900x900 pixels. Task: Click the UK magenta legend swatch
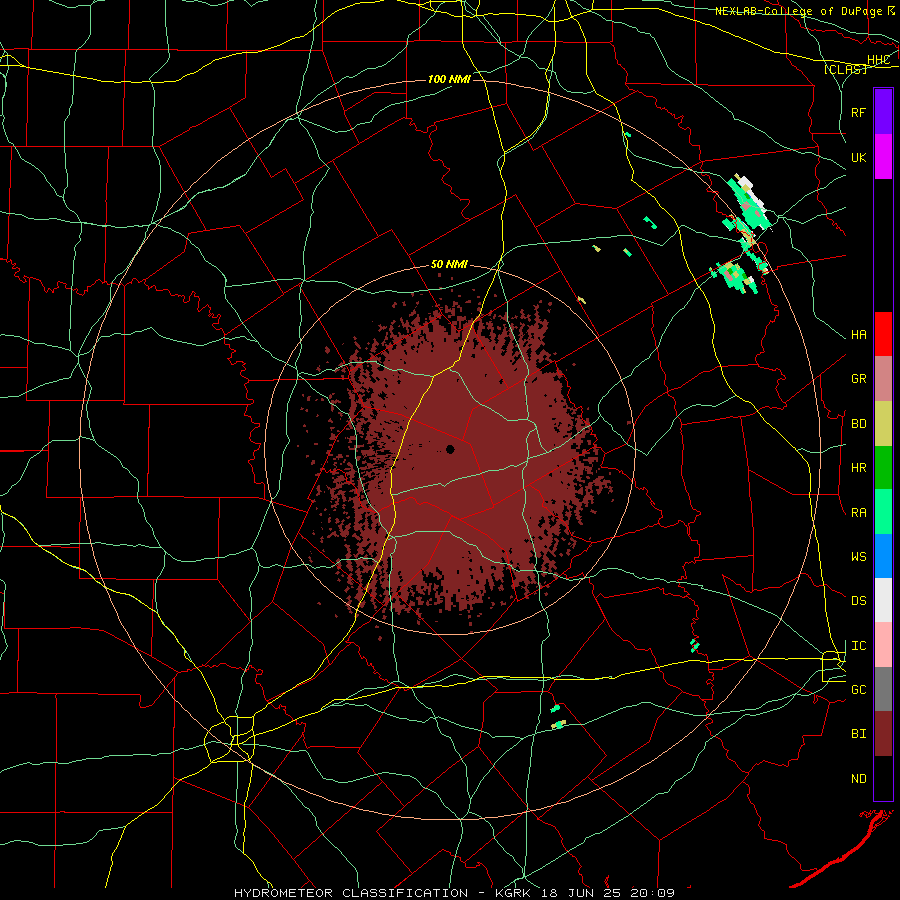[x=883, y=157]
